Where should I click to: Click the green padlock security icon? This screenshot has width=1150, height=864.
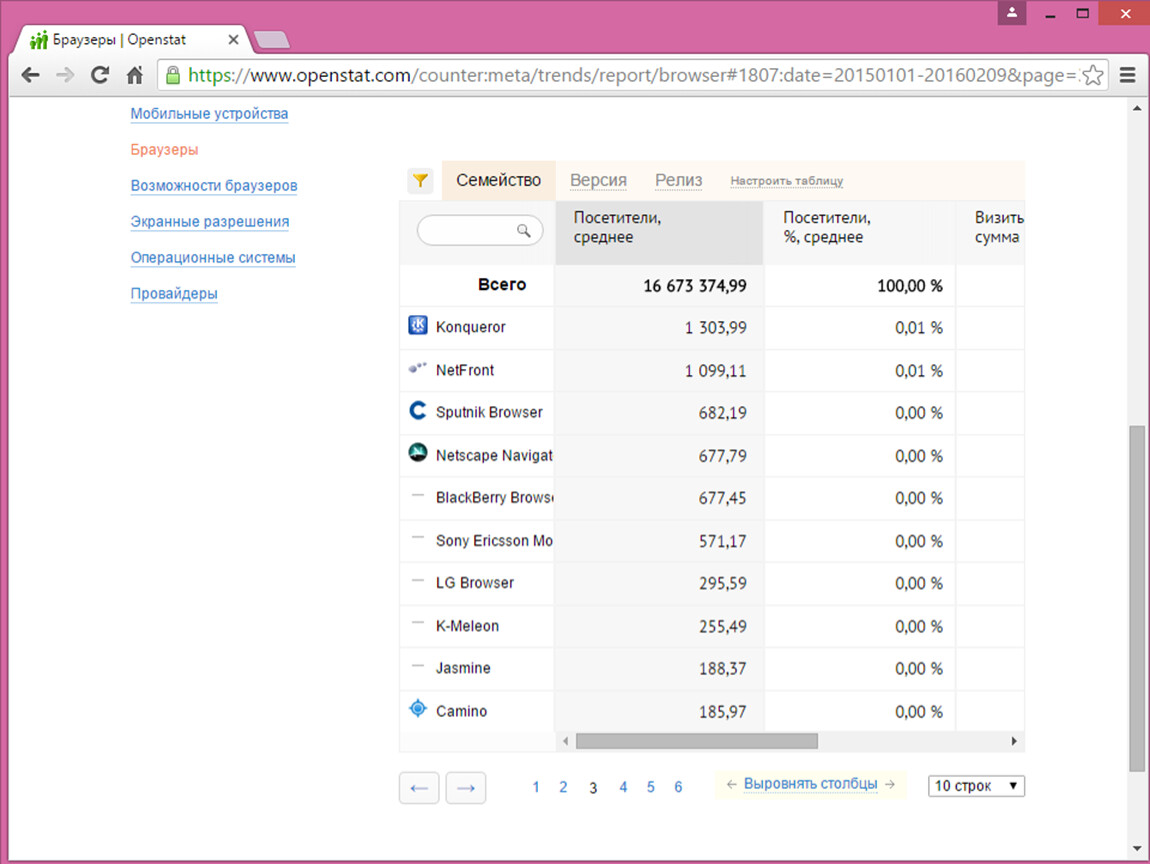[x=173, y=75]
